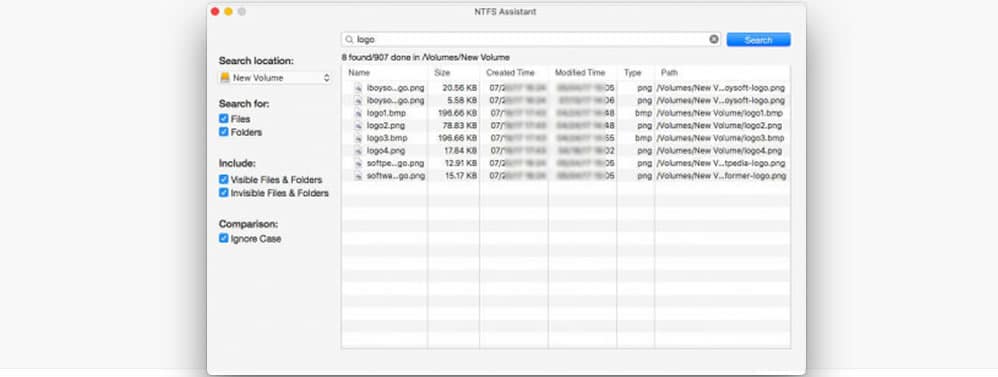Focus the search field containing 'logo'
The image size is (998, 377).
click(531, 39)
